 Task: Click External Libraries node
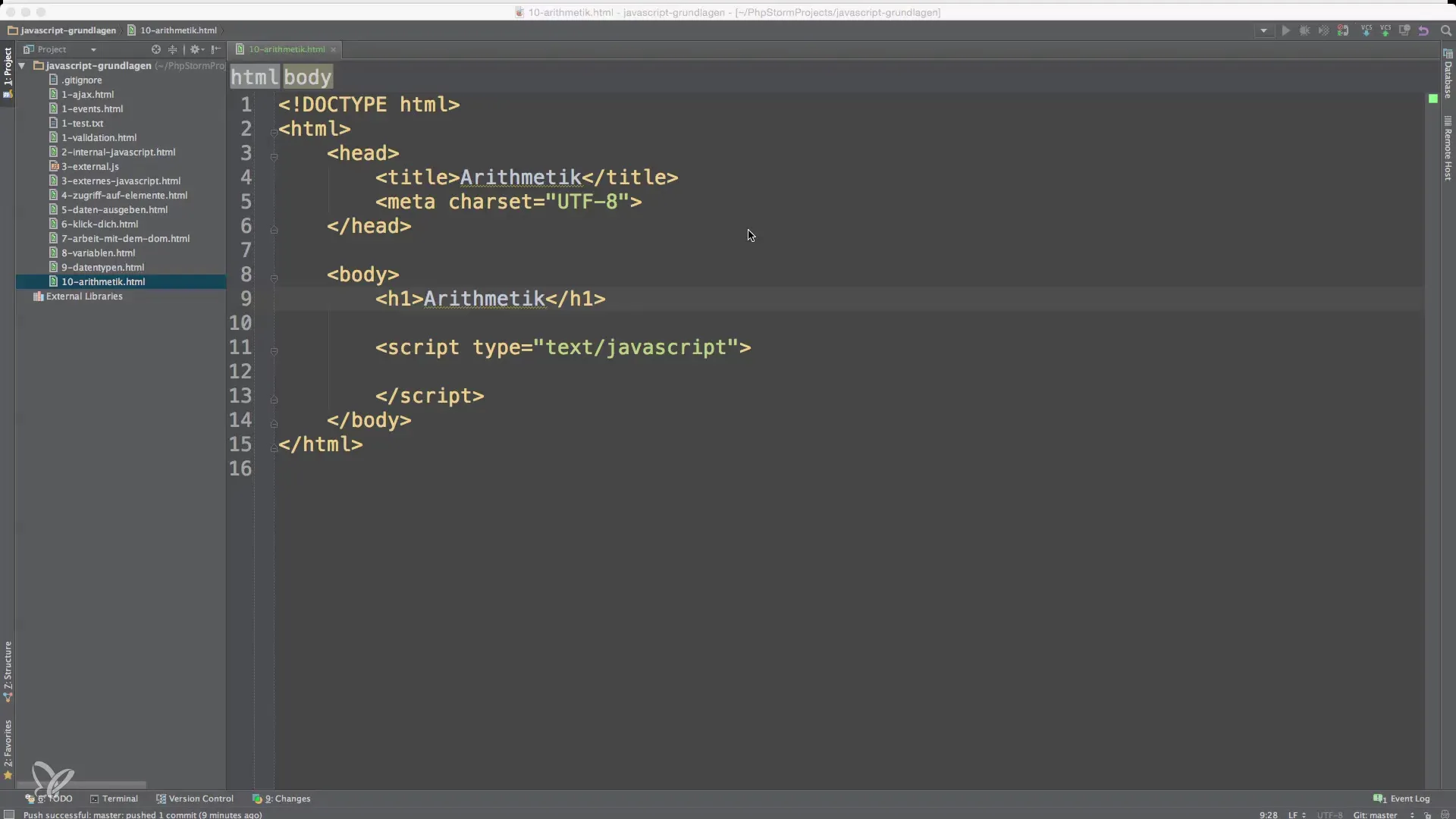[x=83, y=297]
